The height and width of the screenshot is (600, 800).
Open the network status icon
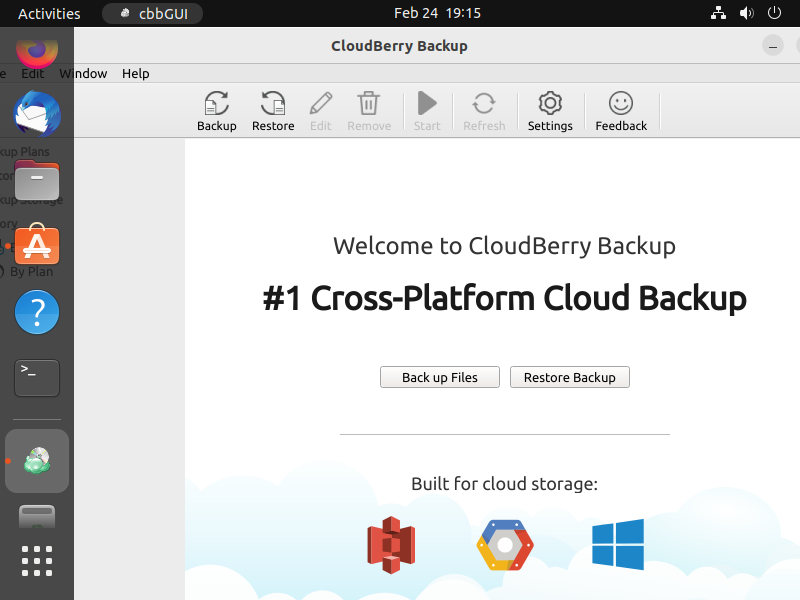tap(718, 13)
